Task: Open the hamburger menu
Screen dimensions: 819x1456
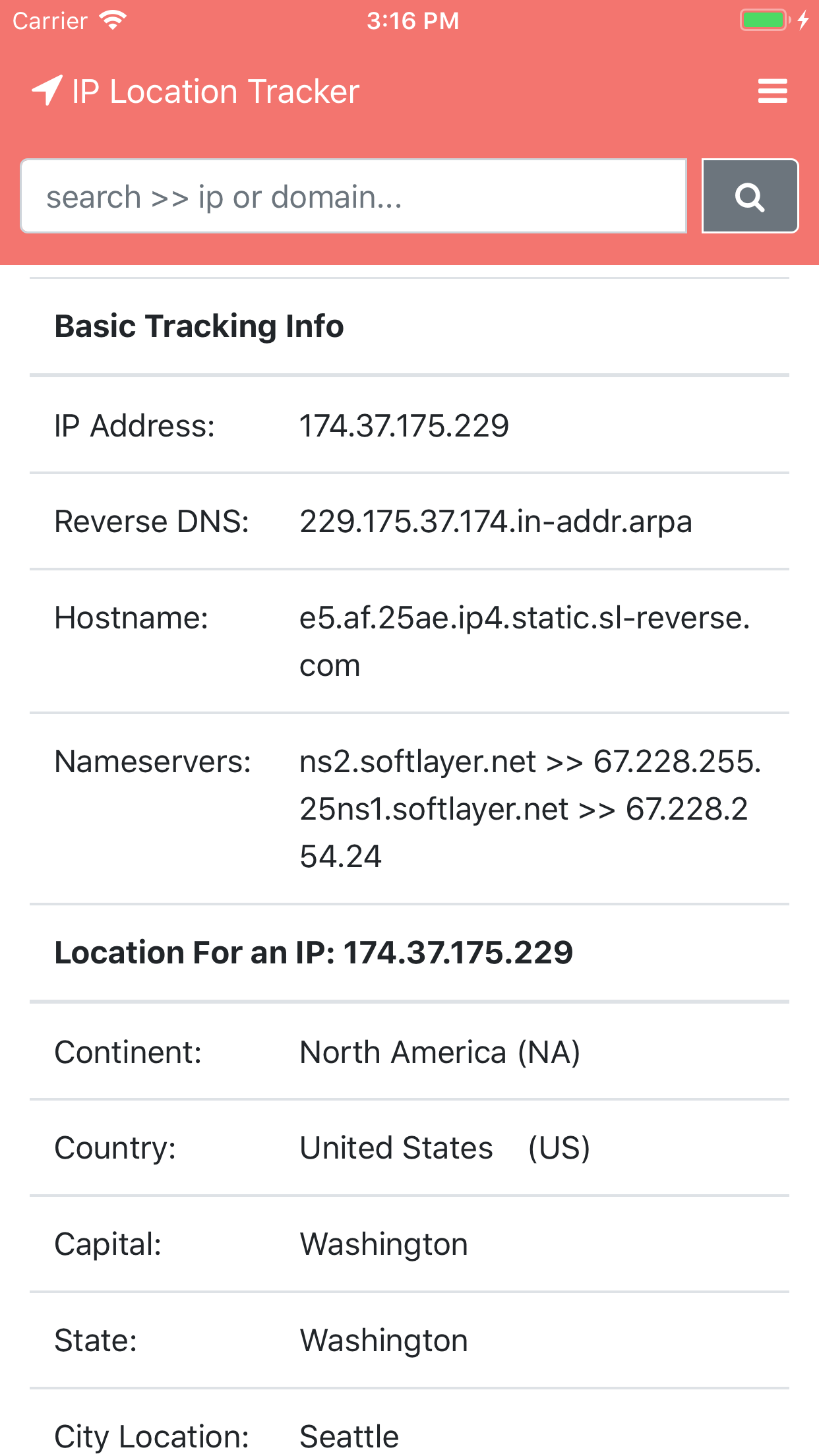Action: pyautogui.click(x=772, y=91)
